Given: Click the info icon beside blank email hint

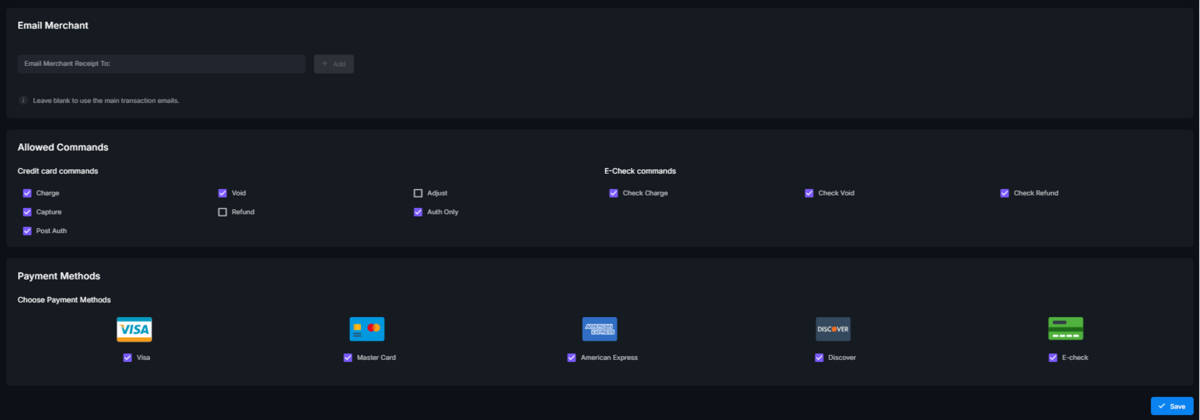Looking at the screenshot, I should (23, 100).
